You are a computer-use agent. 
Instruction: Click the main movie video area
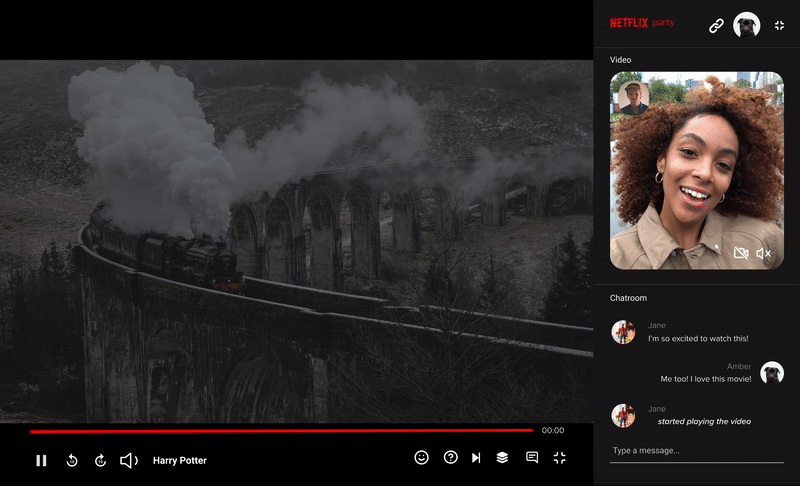(x=296, y=241)
